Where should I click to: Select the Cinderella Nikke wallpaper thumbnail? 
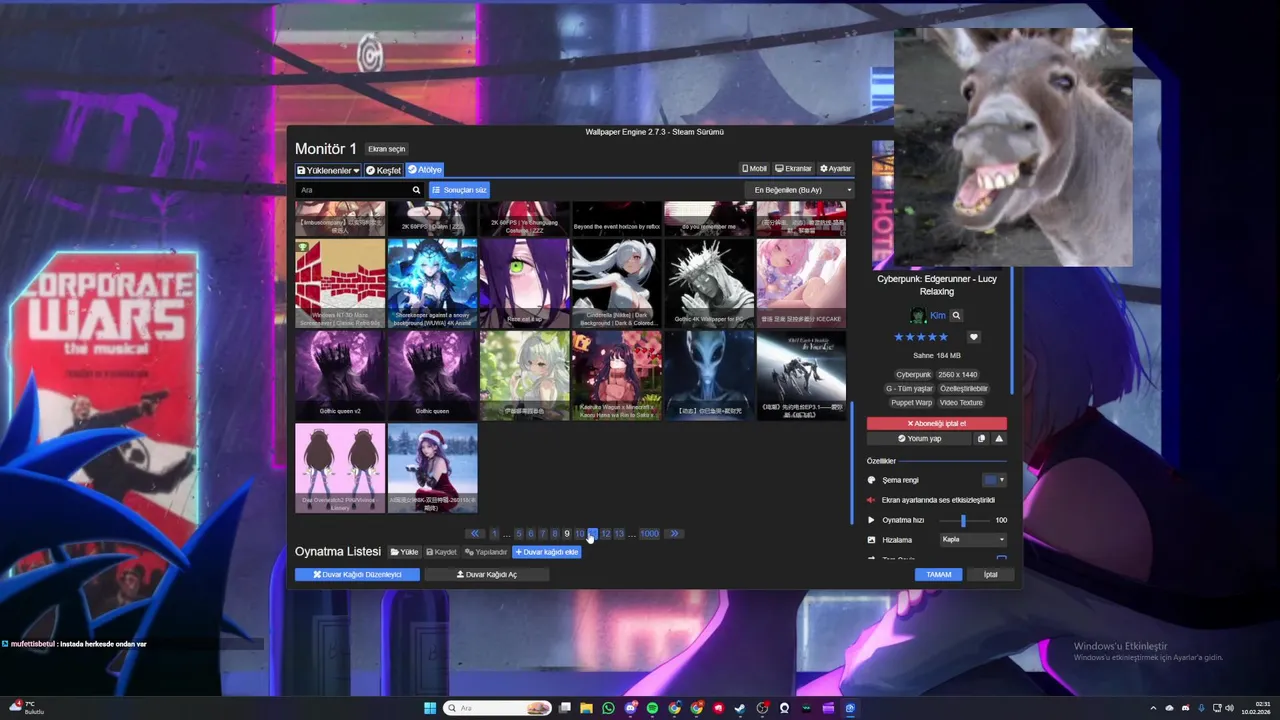(616, 283)
